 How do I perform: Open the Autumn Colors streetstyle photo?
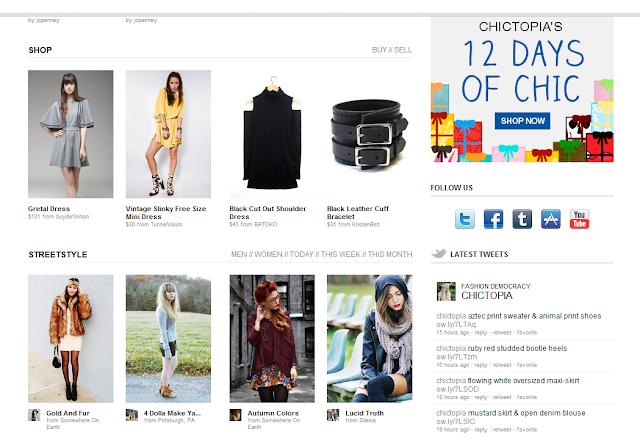tap(272, 339)
